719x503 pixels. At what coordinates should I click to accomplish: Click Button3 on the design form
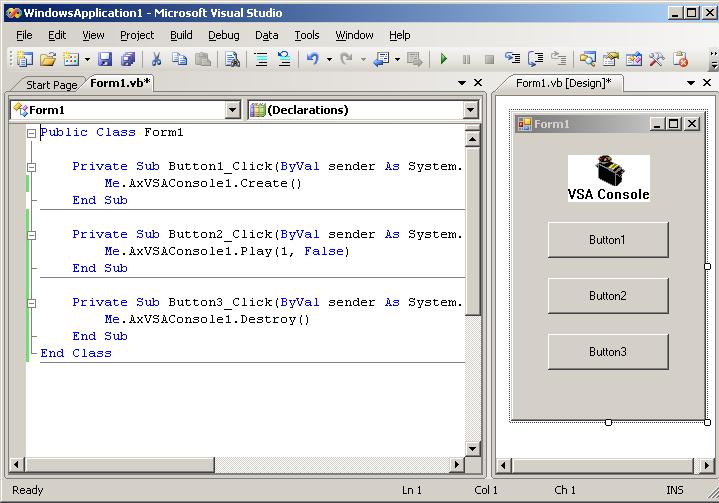point(608,352)
